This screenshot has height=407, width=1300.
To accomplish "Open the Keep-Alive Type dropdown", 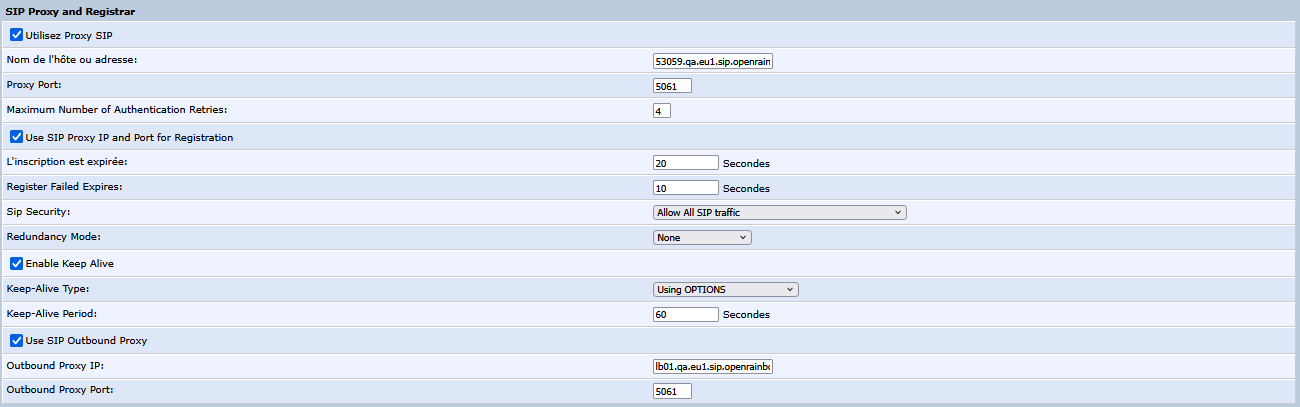I will tap(725, 290).
